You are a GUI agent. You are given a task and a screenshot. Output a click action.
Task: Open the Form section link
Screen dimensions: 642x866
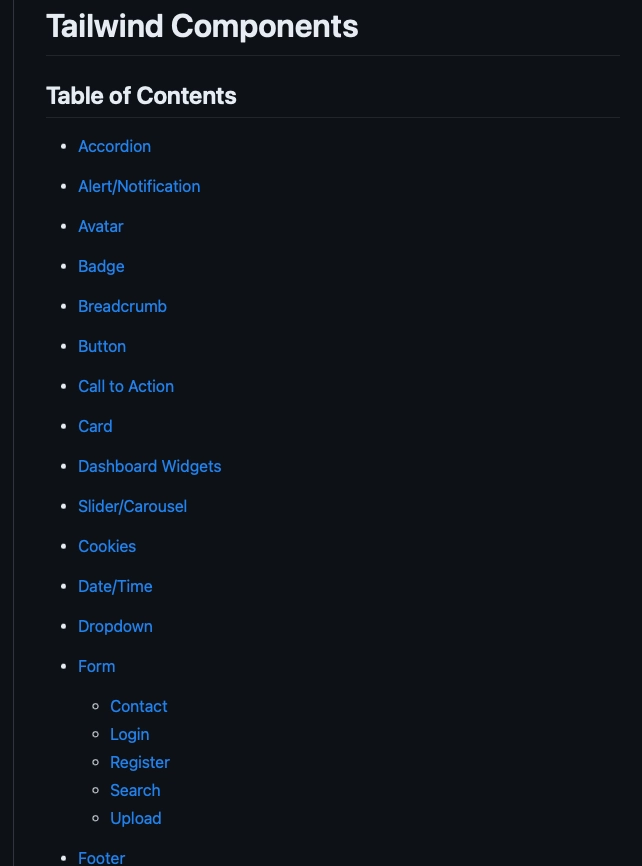click(x=96, y=666)
